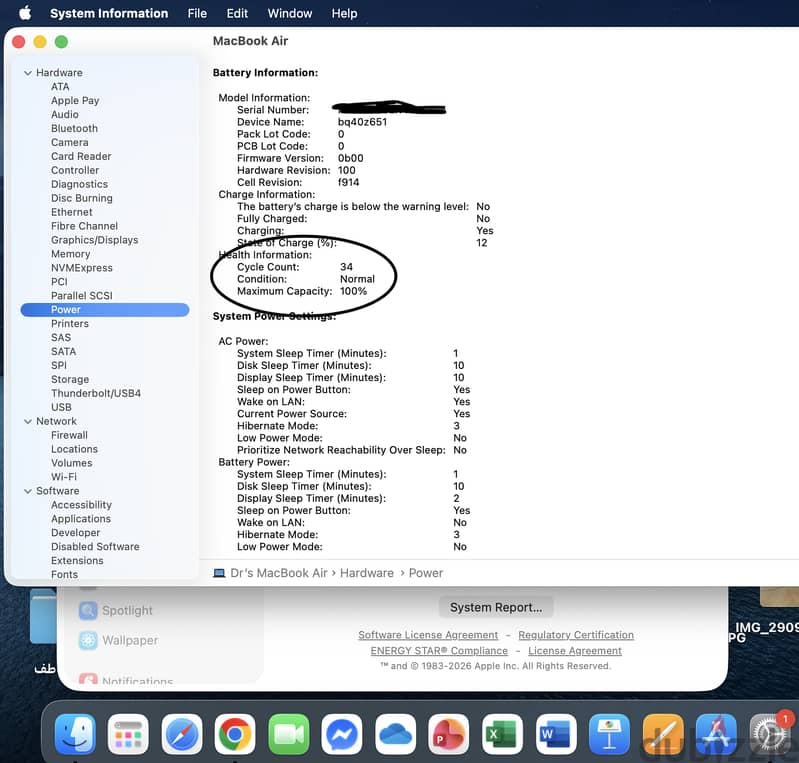Launch Safari from the Dock
Image resolution: width=799 pixels, height=763 pixels.
point(181,734)
